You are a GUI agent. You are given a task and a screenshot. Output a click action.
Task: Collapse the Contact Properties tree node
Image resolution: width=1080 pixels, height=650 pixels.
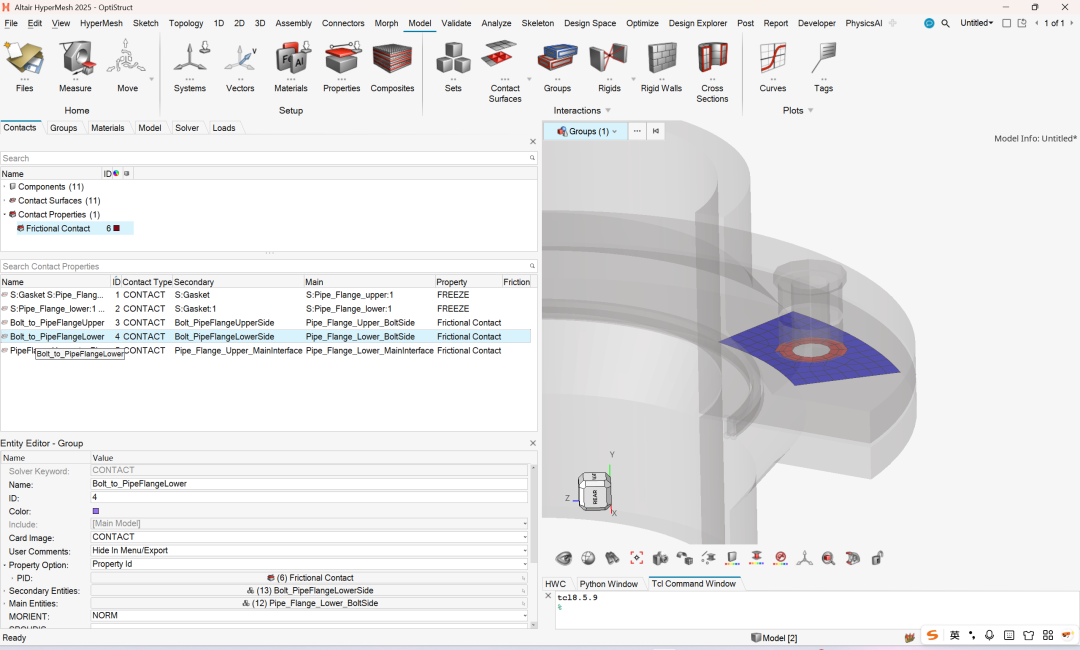(x=4, y=215)
